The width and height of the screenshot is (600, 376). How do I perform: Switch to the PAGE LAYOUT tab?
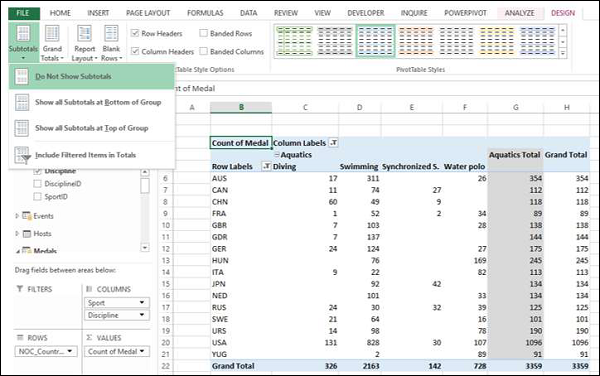(148, 13)
